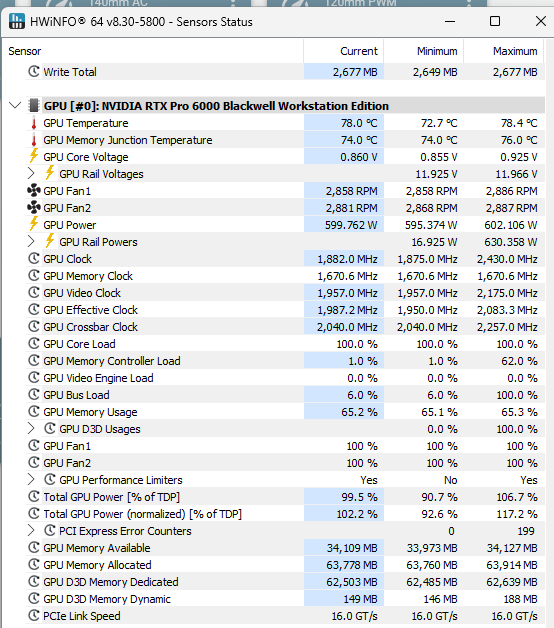
Task: Click the HWiNFO app icon in title bar
Action: click(17, 21)
